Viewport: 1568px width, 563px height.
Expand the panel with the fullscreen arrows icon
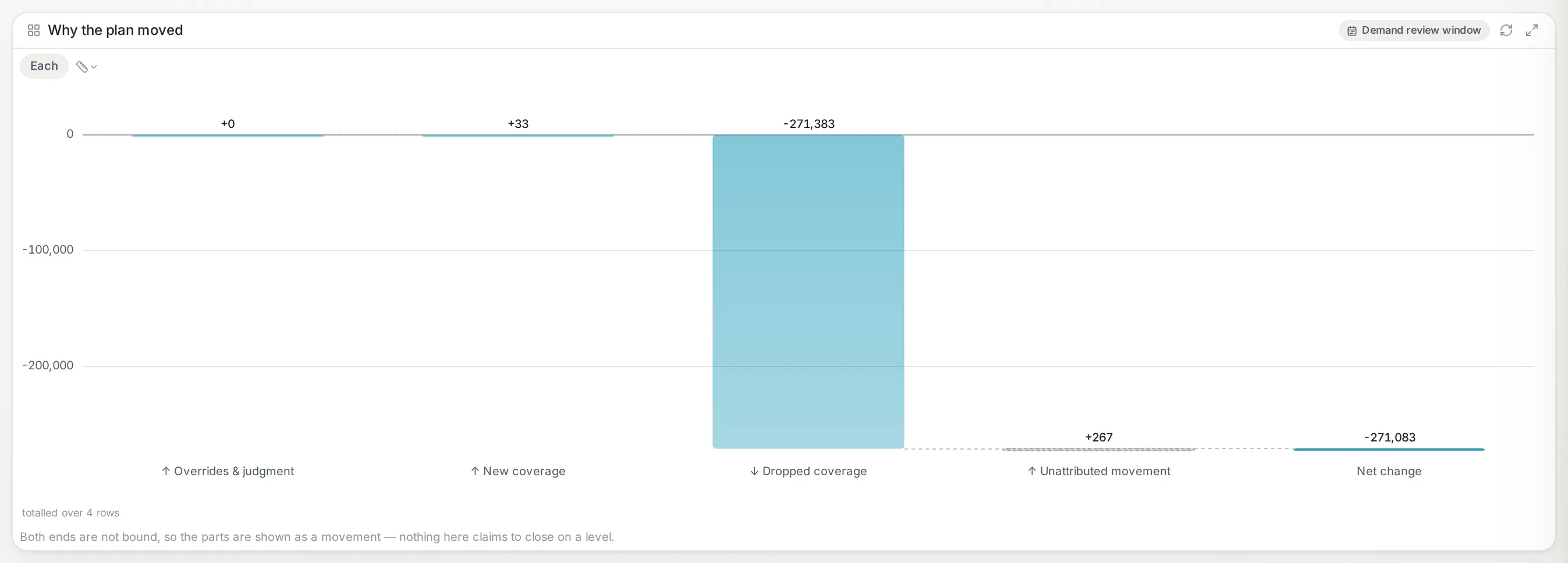click(1532, 30)
